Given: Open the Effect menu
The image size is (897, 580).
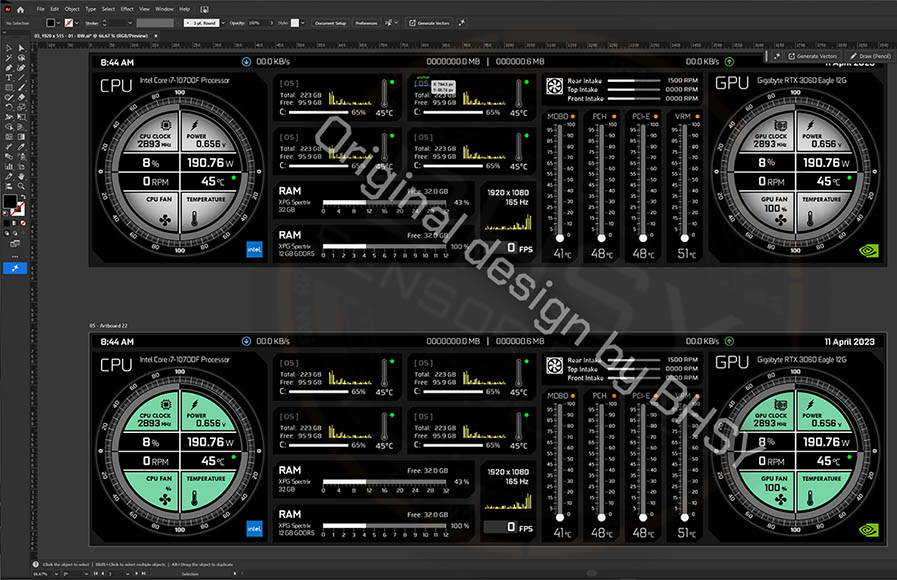Looking at the screenshot, I should pyautogui.click(x=127, y=9).
